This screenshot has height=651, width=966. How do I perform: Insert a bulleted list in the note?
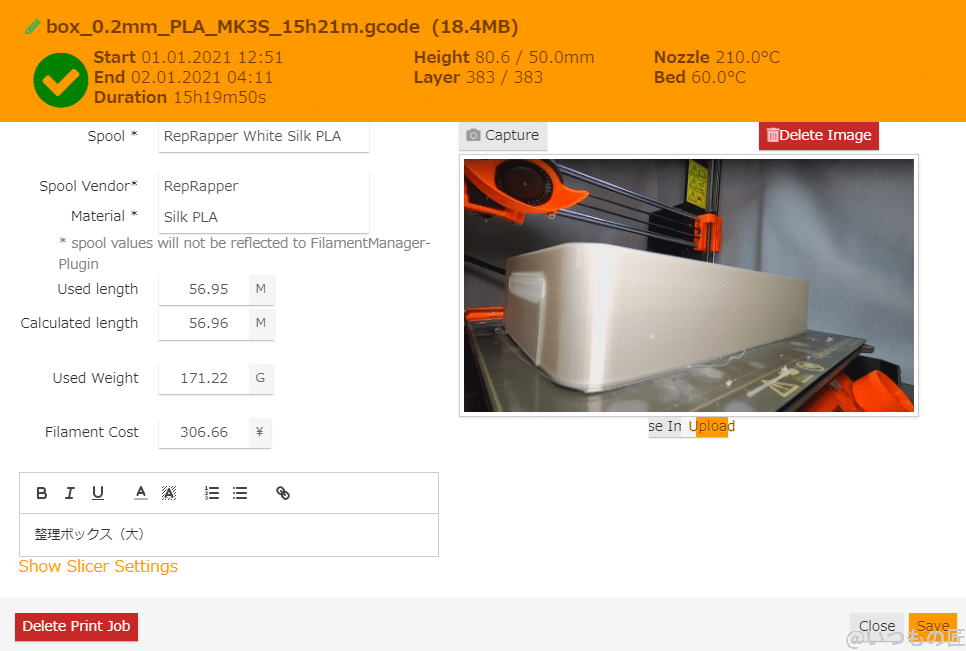240,493
